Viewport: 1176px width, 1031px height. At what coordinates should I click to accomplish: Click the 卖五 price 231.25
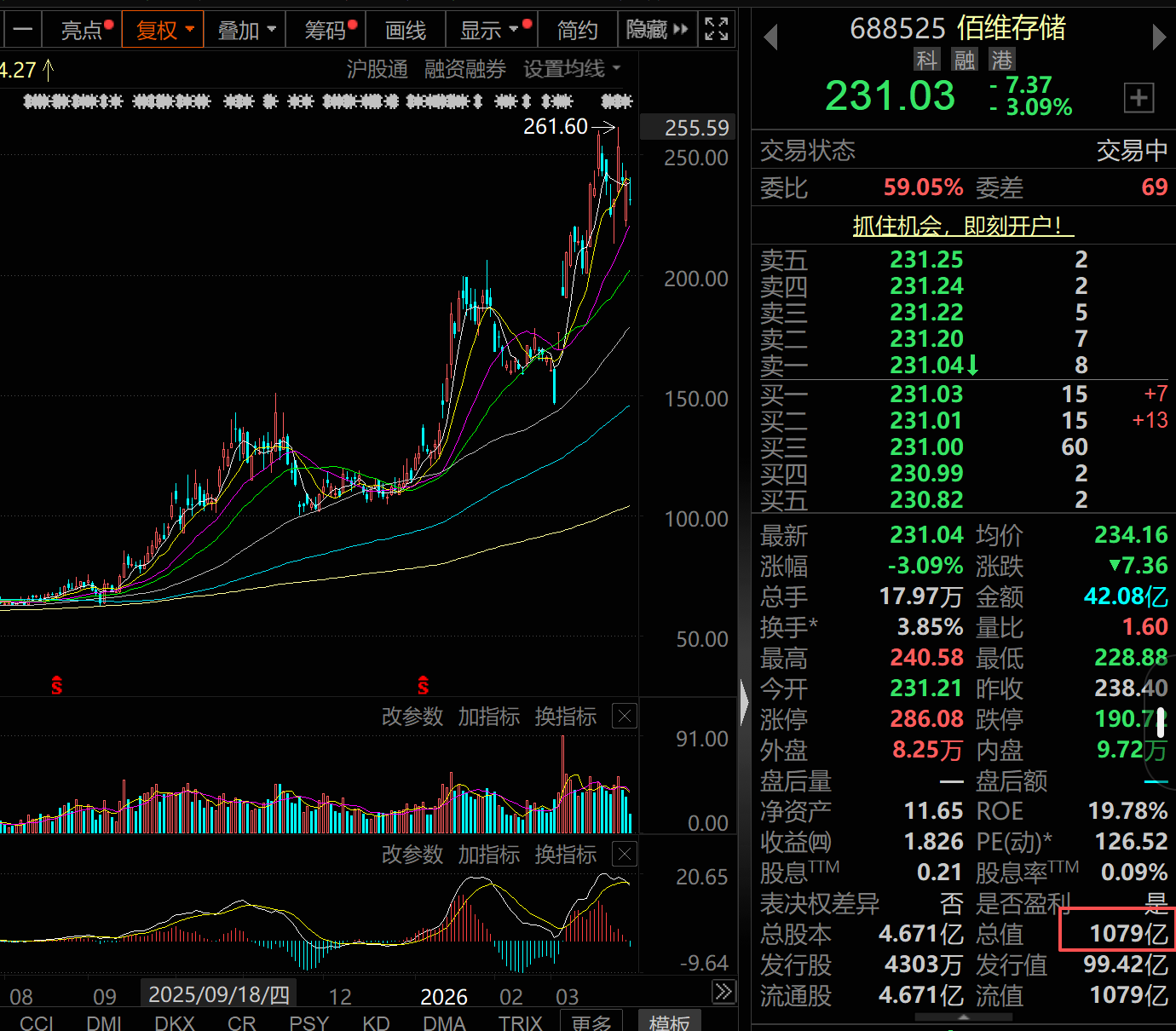pos(926,260)
